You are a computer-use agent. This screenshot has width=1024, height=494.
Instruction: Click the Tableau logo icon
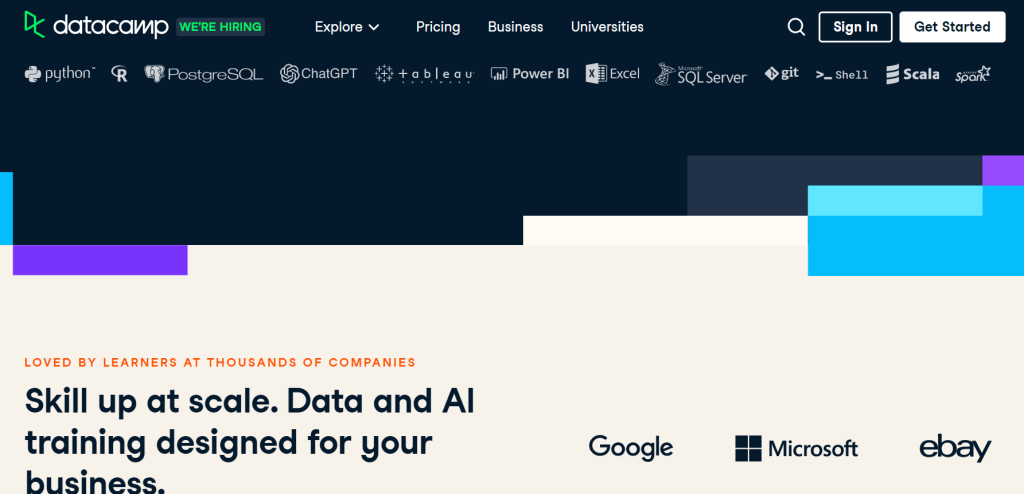pyautogui.click(x=424, y=74)
